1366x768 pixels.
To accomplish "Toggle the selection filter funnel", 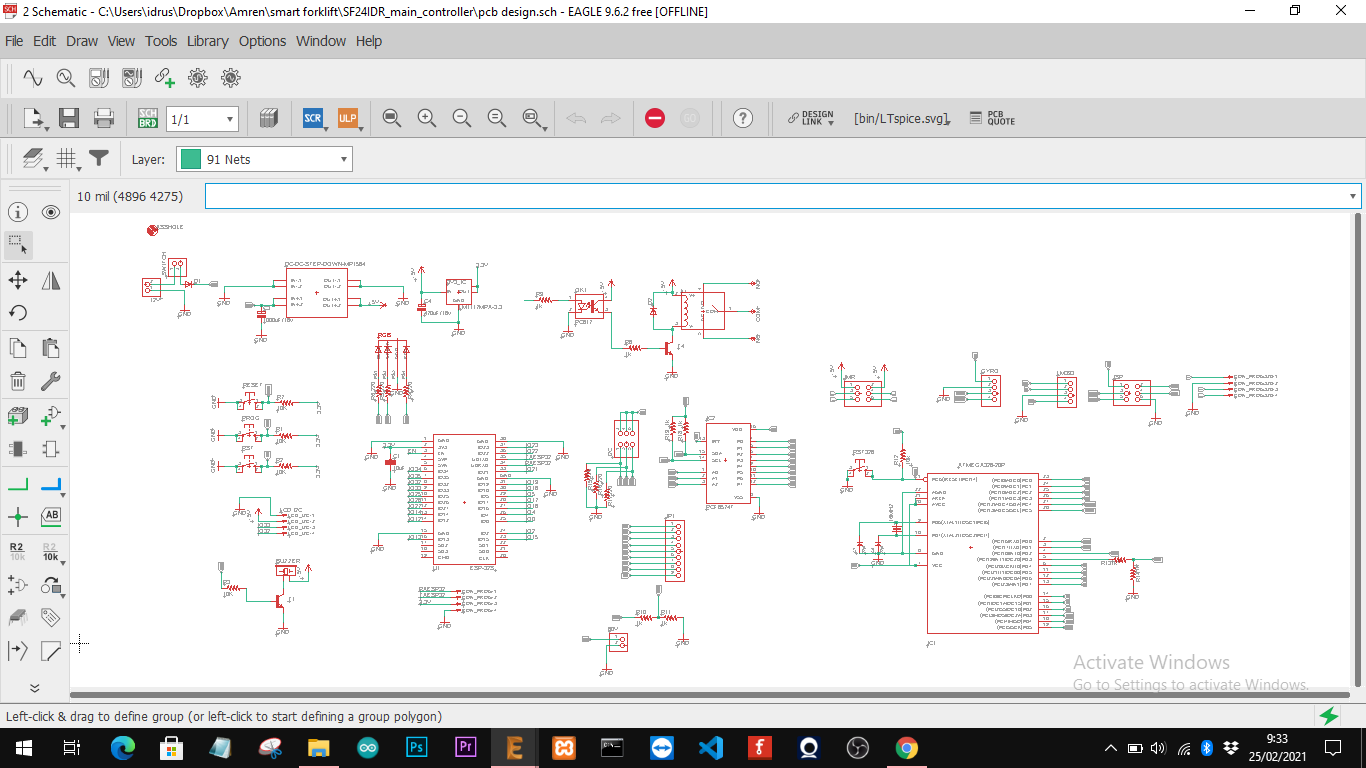I will pos(98,158).
